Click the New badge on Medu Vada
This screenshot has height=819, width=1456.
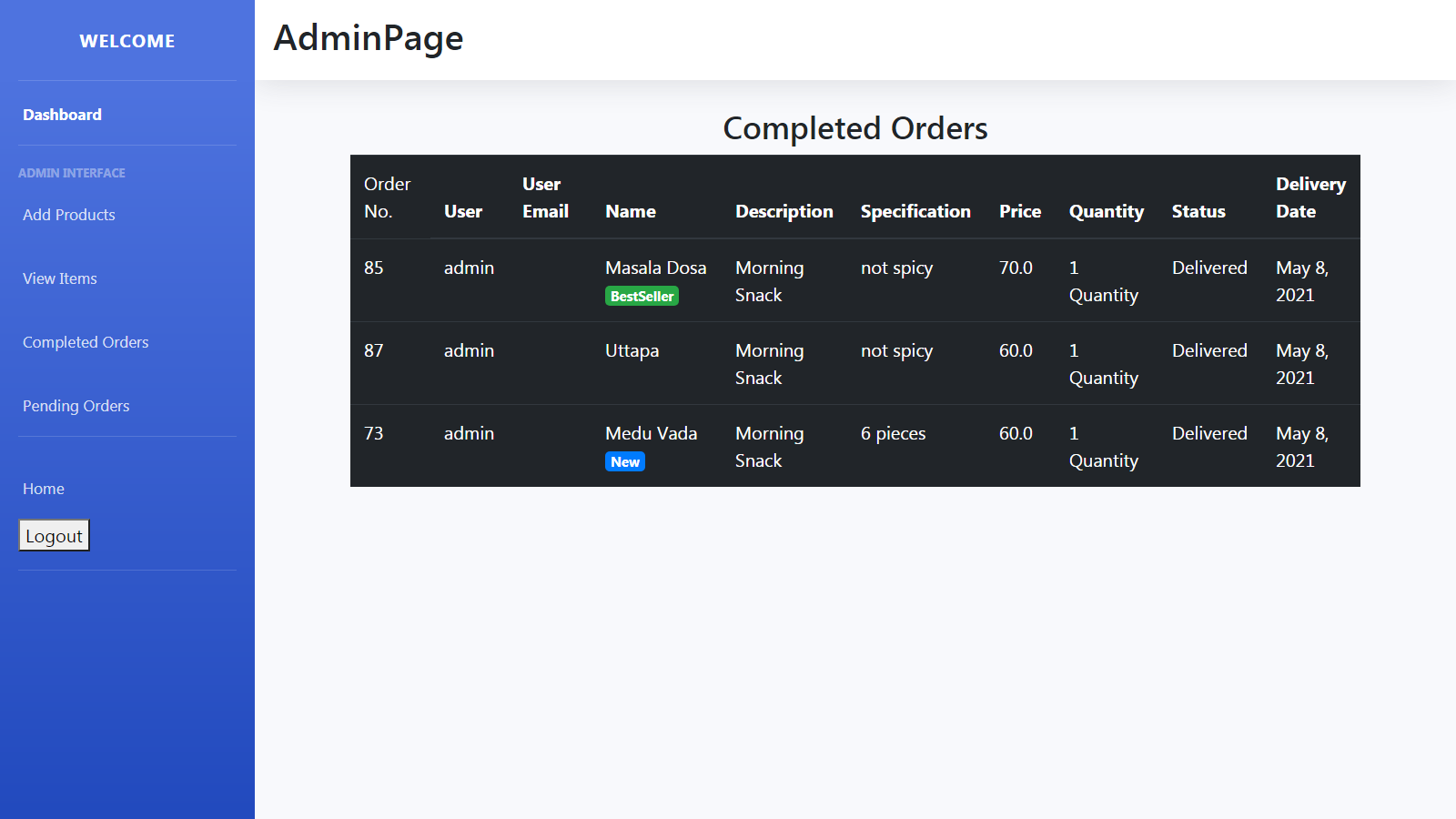coord(624,461)
